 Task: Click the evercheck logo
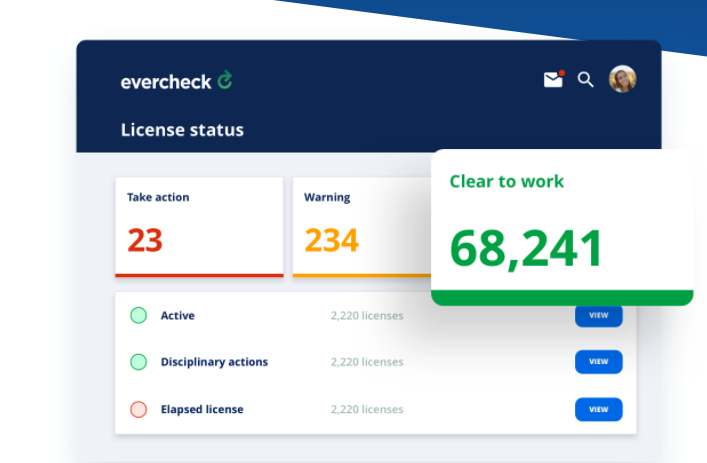point(176,81)
